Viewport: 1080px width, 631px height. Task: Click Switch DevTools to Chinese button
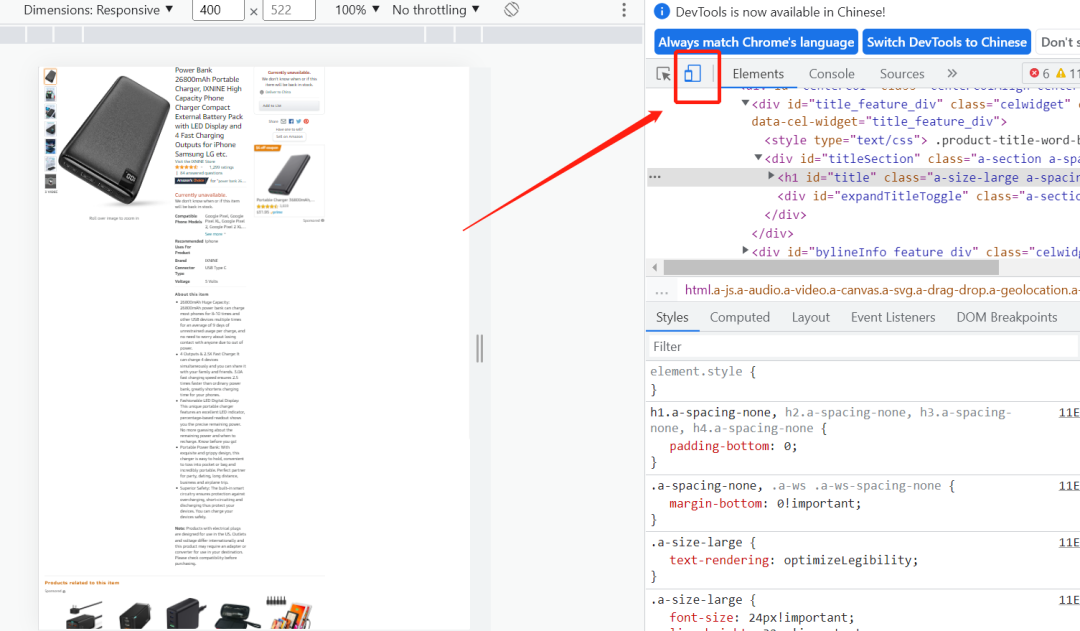[946, 42]
